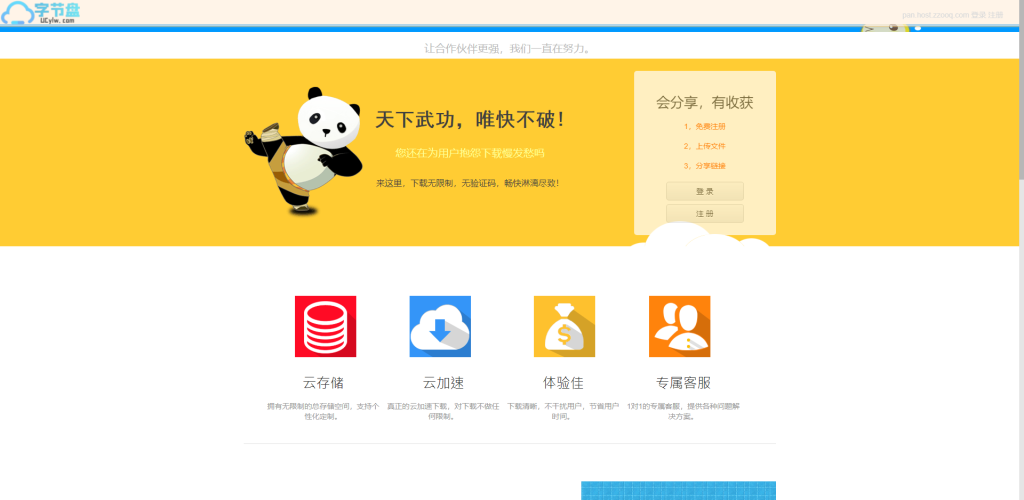The image size is (1024, 500).
Task: Click the kung fu panda mascot image
Action: pyautogui.click(x=302, y=150)
